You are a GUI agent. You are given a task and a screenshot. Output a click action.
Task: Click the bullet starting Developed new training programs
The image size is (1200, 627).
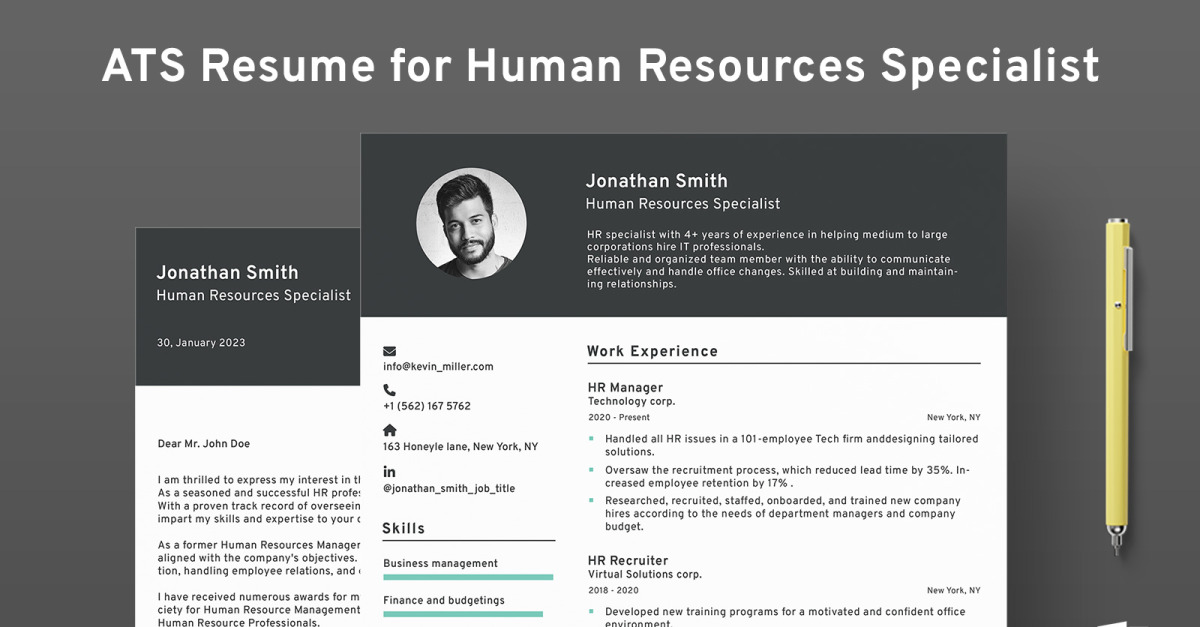point(785,617)
